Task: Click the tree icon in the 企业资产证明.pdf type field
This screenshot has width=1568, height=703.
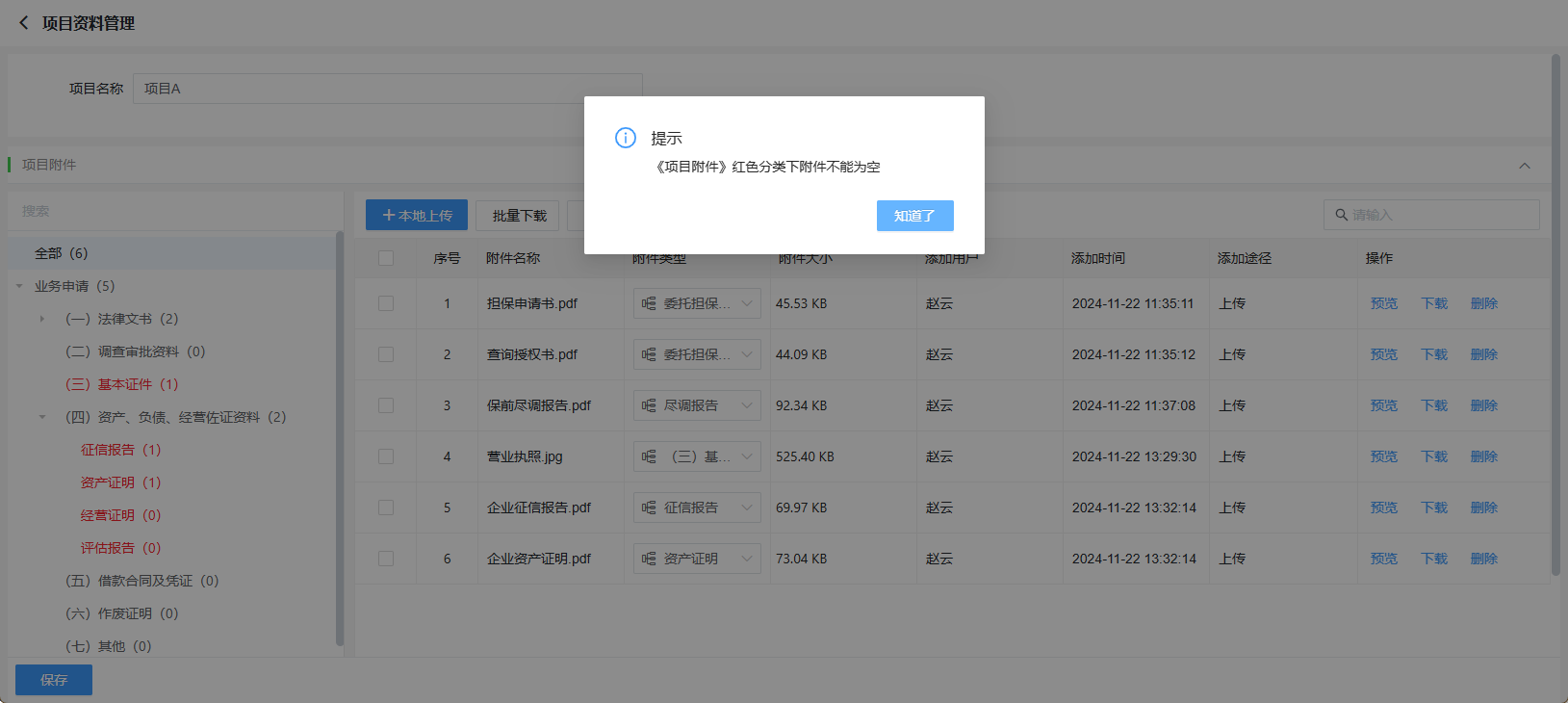Action: (649, 559)
